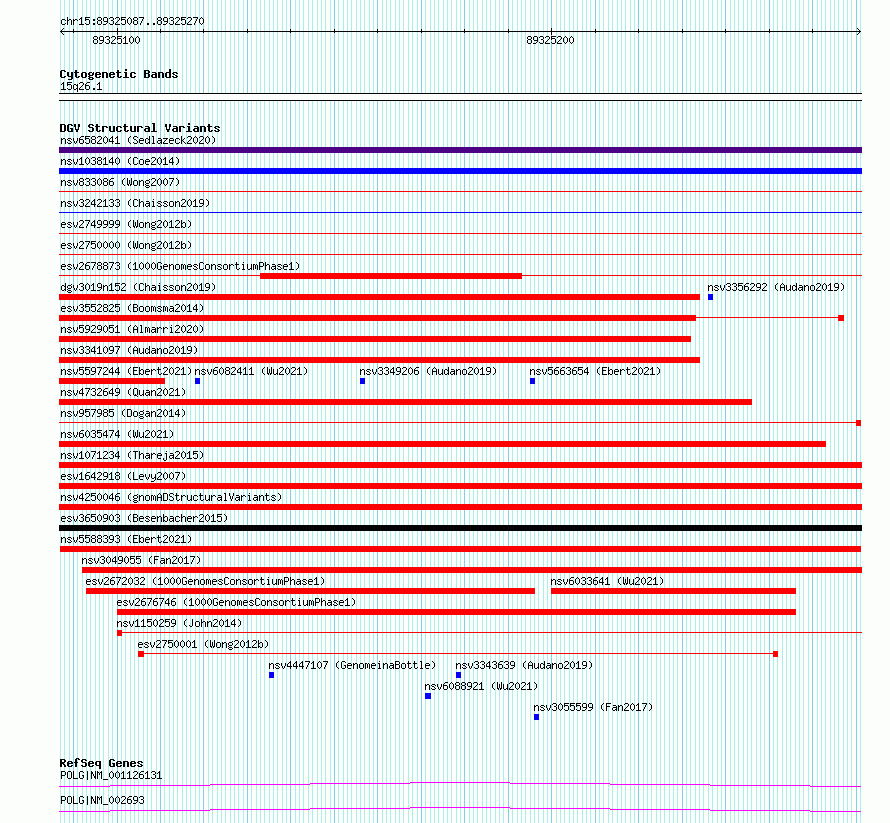Click blue marker below nsv4447107

271,675
